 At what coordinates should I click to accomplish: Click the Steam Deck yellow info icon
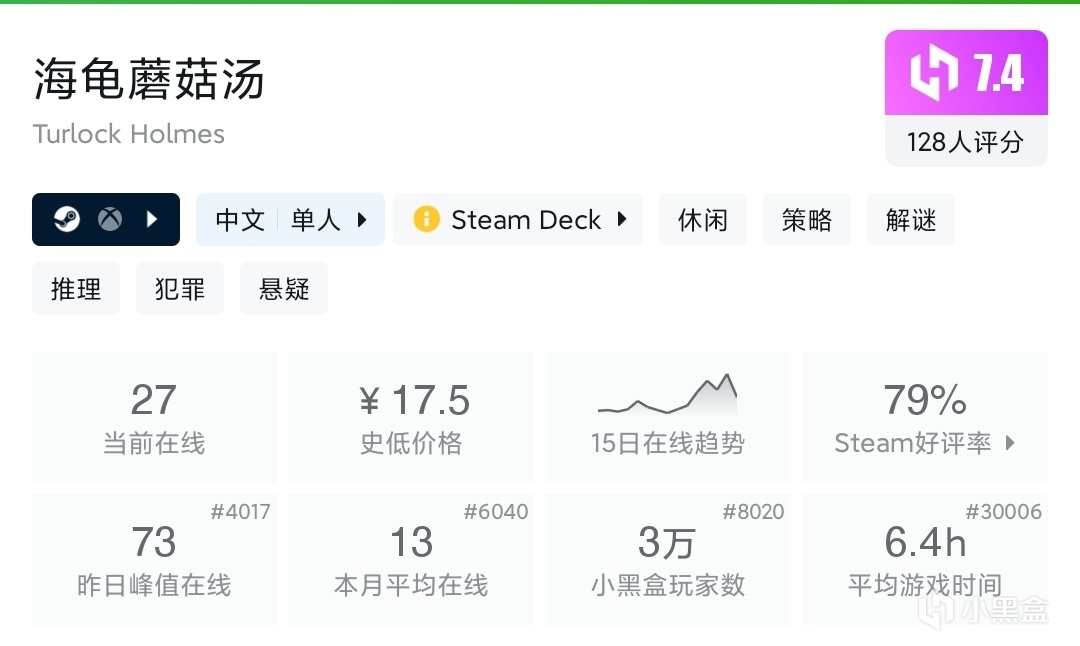point(426,219)
